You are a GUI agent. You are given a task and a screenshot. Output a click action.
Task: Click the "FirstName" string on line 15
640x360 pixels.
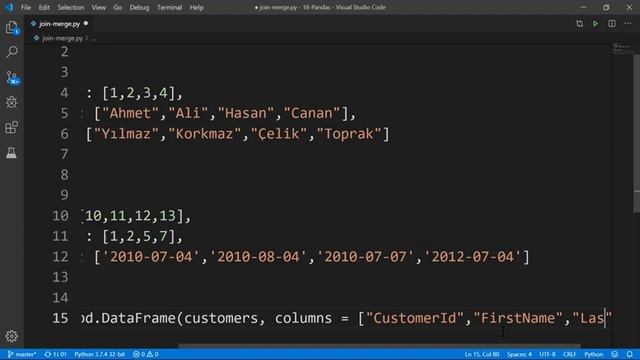point(518,318)
